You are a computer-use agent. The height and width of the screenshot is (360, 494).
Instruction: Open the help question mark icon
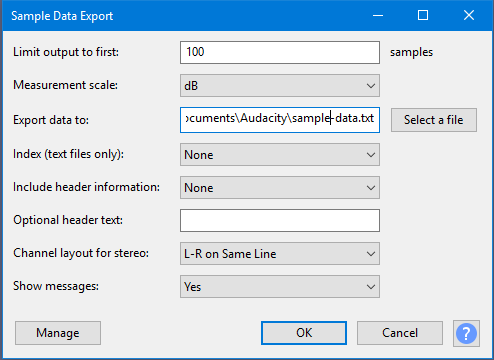(466, 333)
